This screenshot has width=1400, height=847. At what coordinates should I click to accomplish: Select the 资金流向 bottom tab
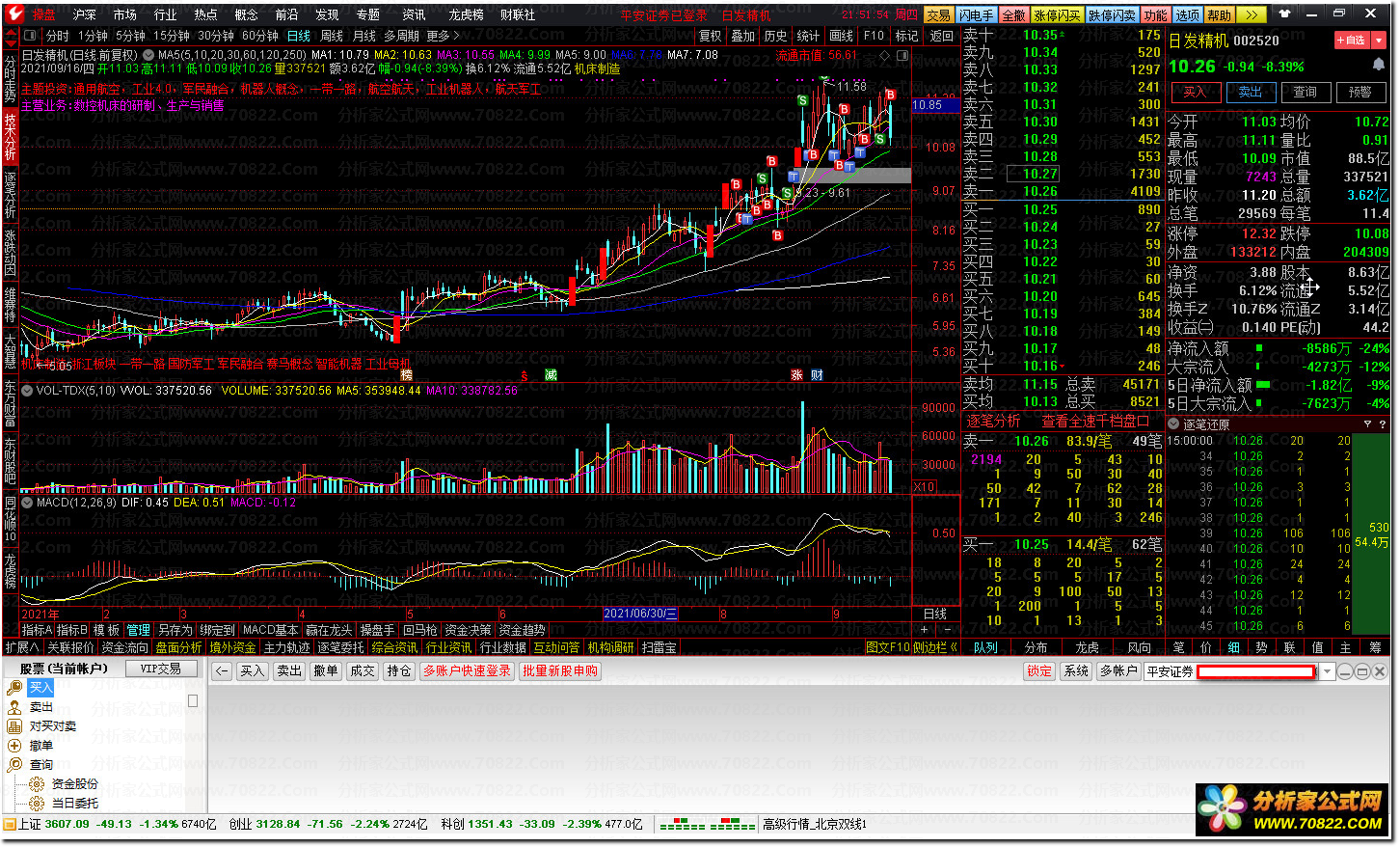[124, 647]
